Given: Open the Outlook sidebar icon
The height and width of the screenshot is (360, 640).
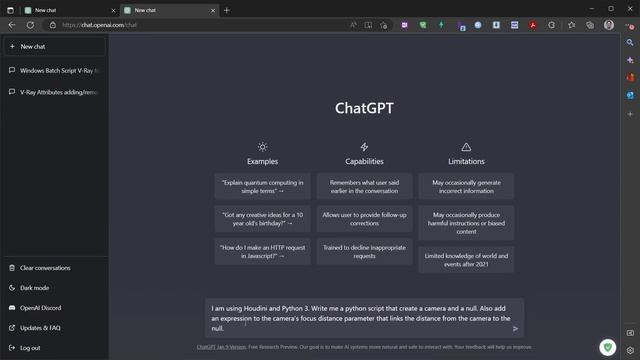Looking at the screenshot, I should 630,96.
